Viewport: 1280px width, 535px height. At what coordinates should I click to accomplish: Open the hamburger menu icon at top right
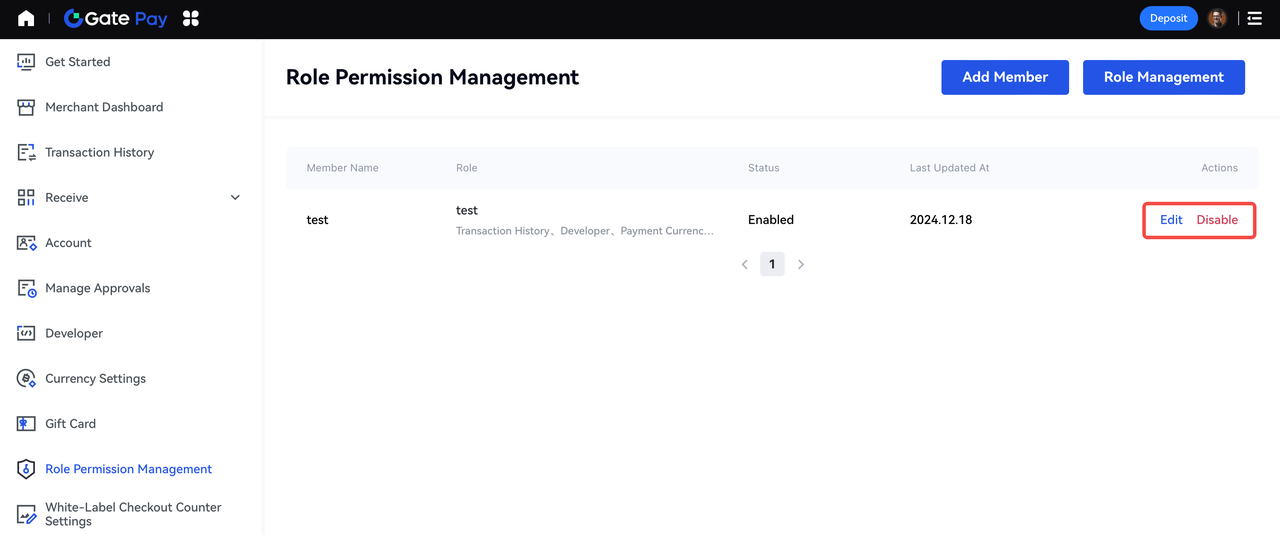[x=1254, y=18]
